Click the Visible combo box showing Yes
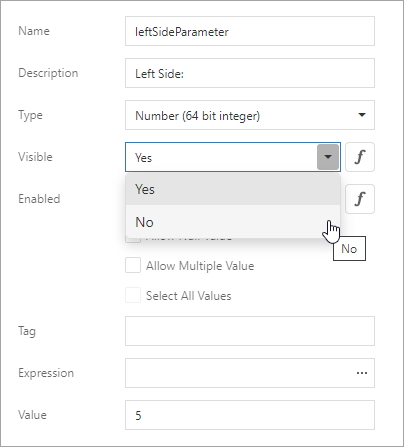The image size is (404, 447). coord(233,157)
